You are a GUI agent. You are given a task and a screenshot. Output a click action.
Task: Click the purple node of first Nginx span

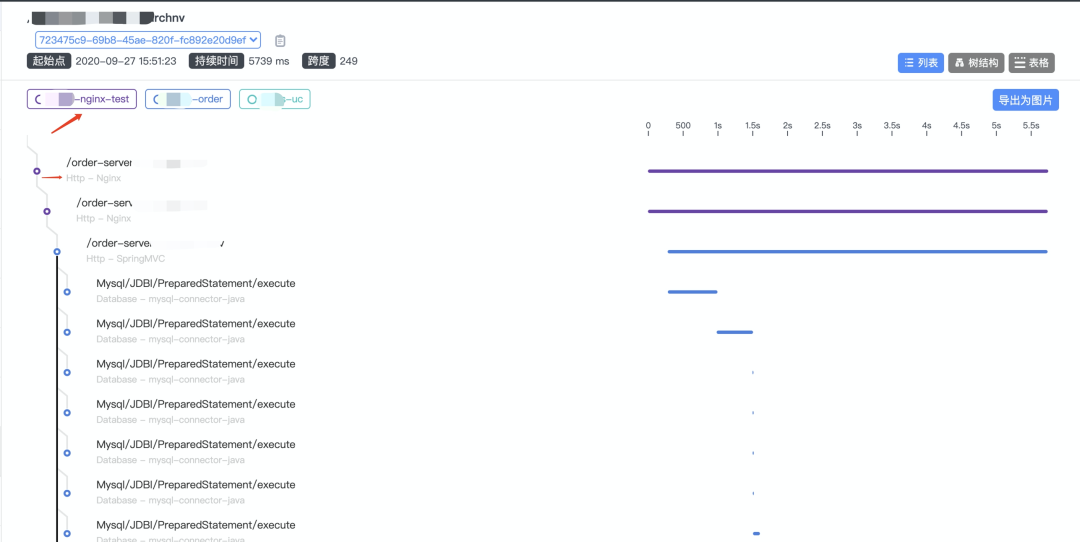[37, 171]
